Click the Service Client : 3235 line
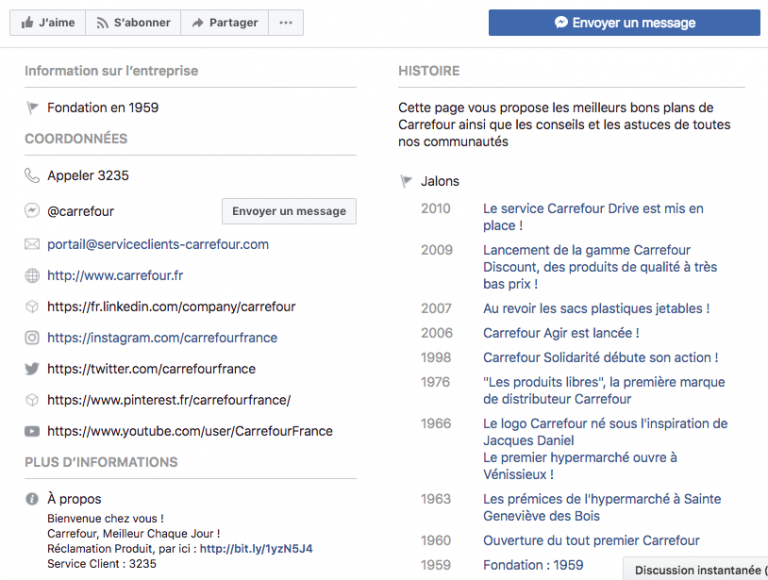The width and height of the screenshot is (768, 580). coord(102,564)
